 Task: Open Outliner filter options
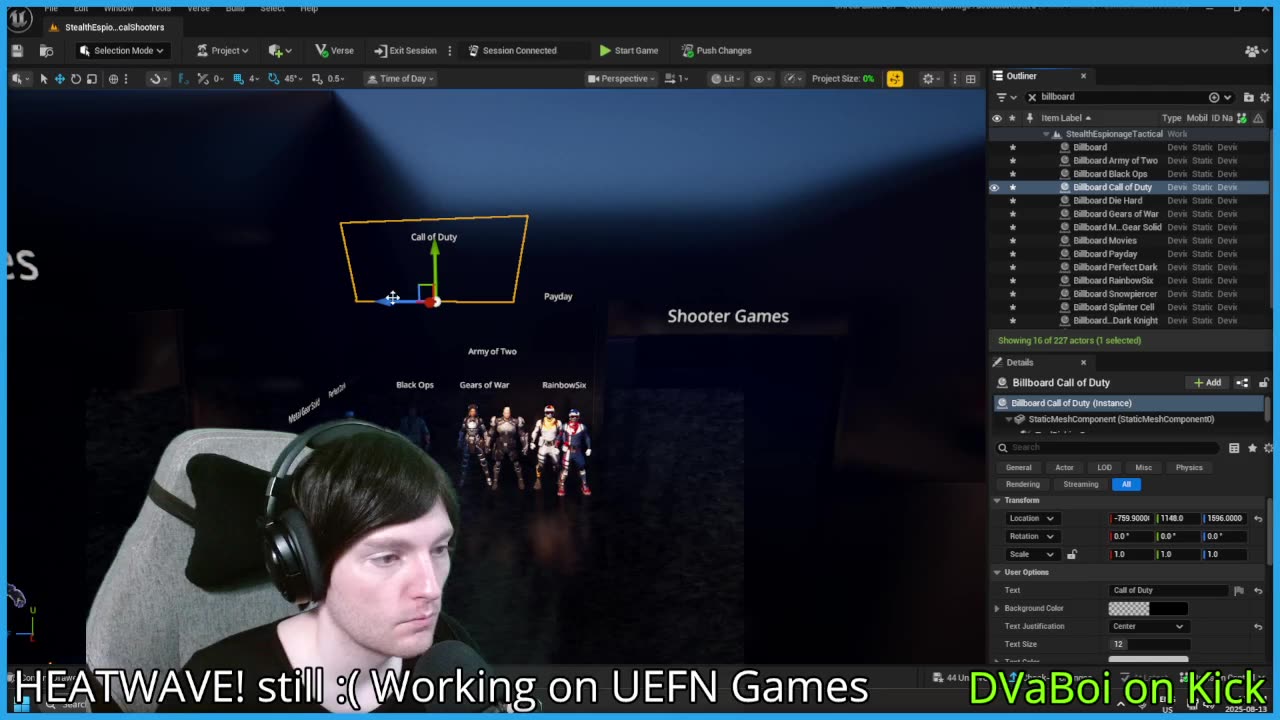click(1004, 97)
